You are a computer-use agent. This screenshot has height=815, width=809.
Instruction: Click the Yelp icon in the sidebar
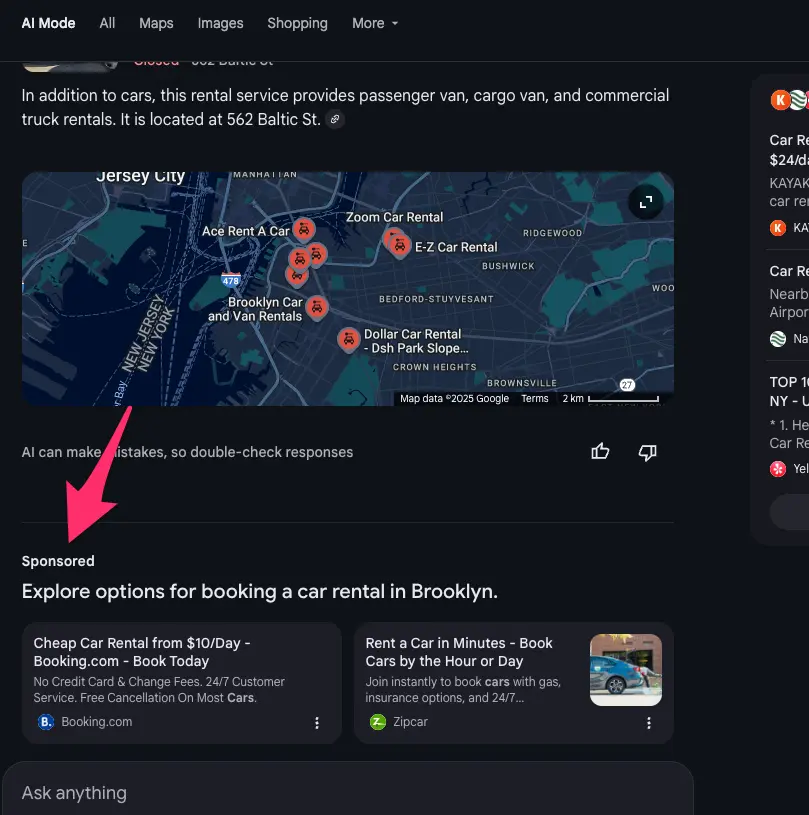[x=780, y=468]
